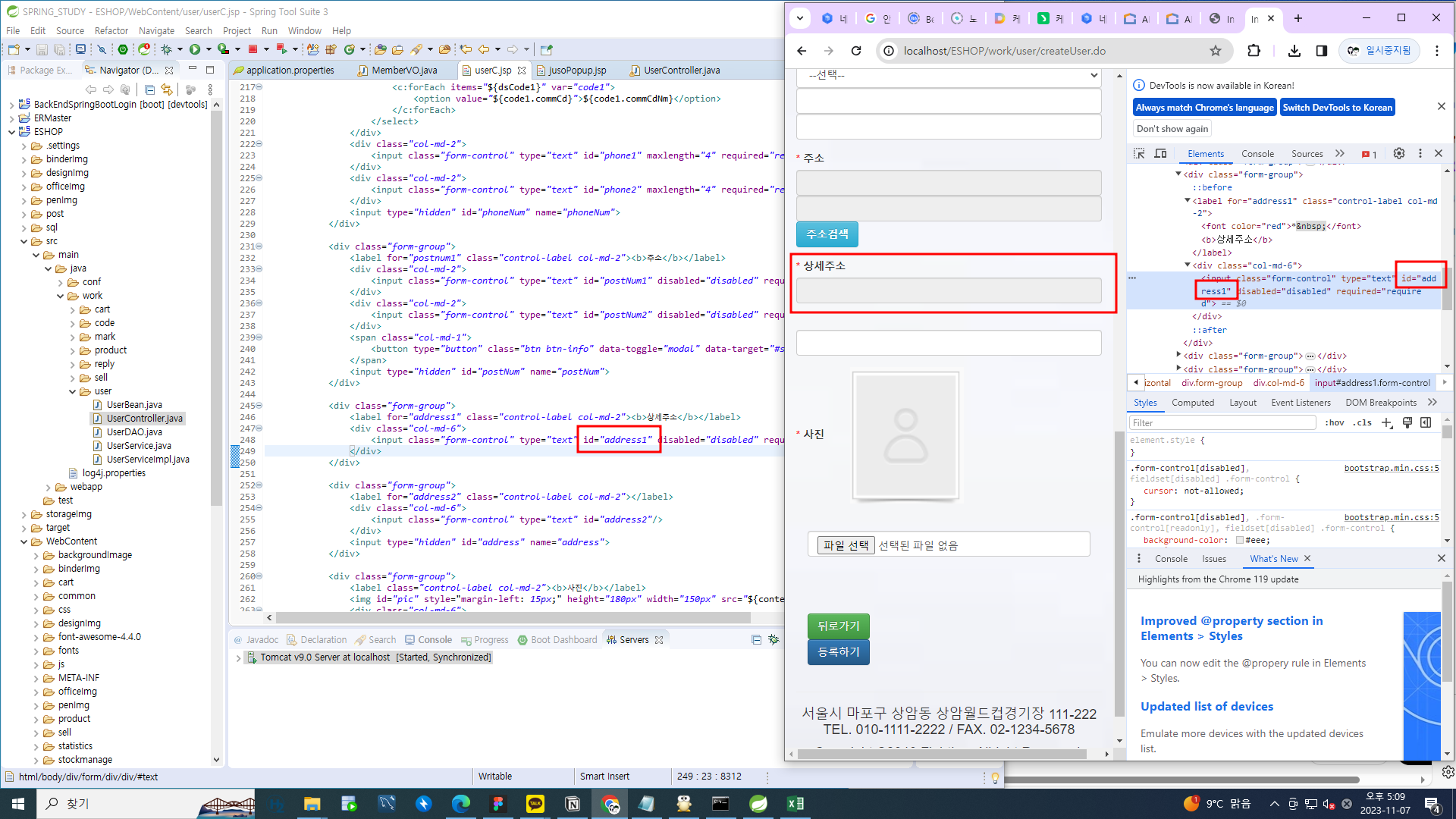
Task: Toggle the :hov element state button
Action: click(x=1334, y=423)
